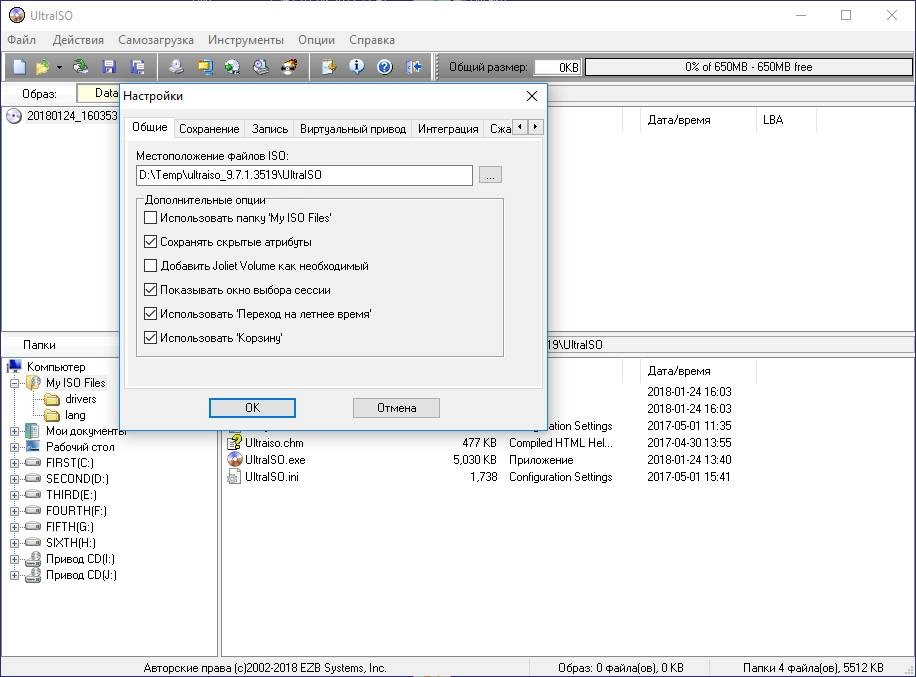
Task: Click the disc icon of image 20180124_160353
Action: tap(14, 116)
